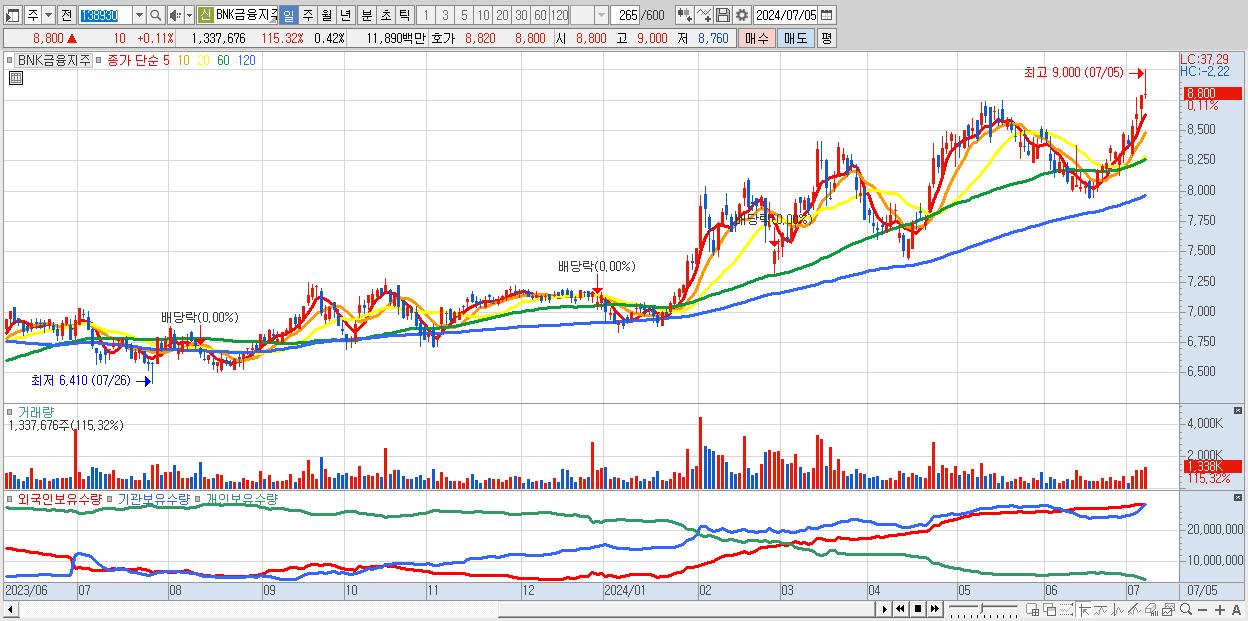Click the chart zoom slider handle
The height and width of the screenshot is (621, 1248).
click(981, 608)
